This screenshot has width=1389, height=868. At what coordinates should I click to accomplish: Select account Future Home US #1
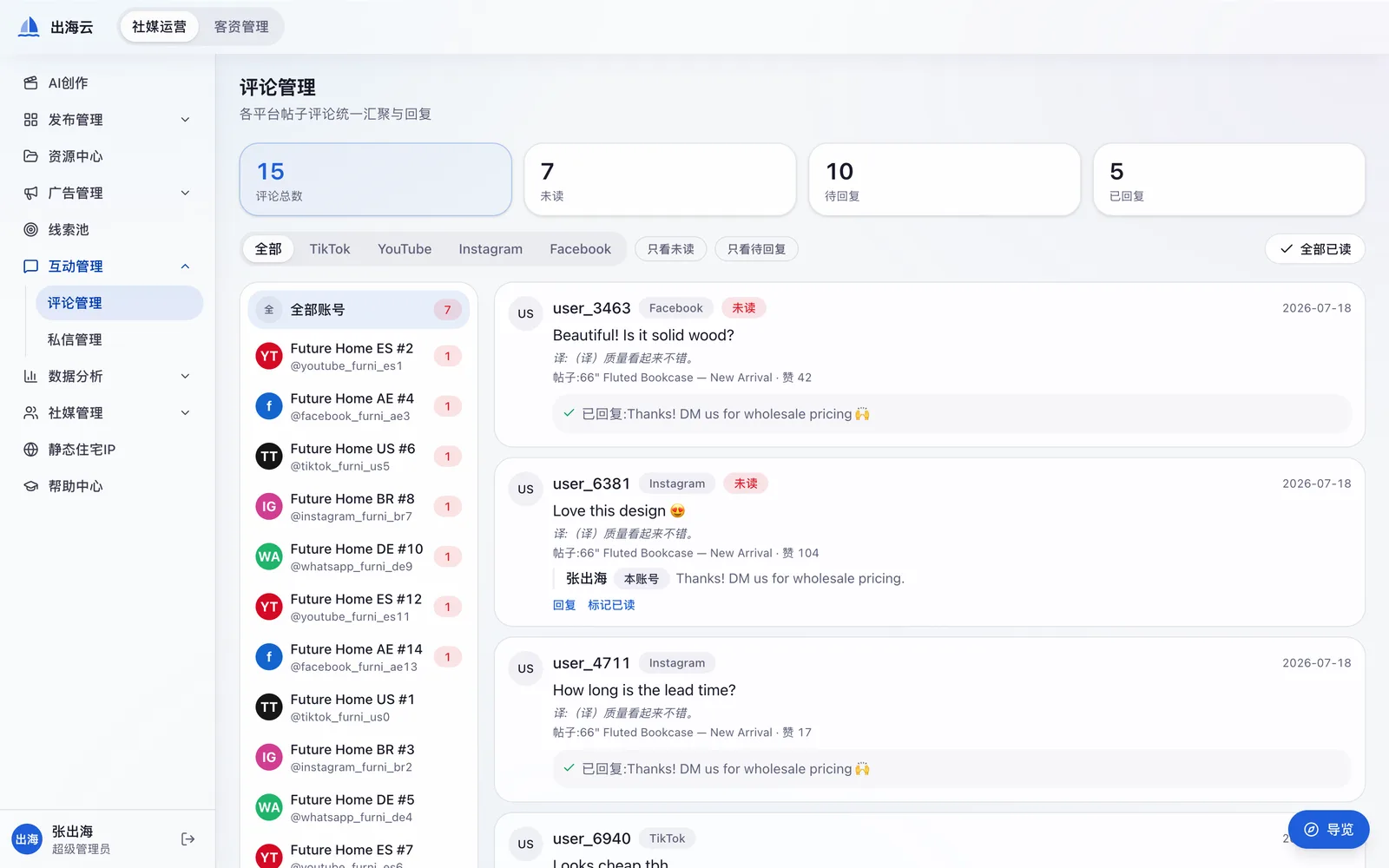[x=359, y=707]
